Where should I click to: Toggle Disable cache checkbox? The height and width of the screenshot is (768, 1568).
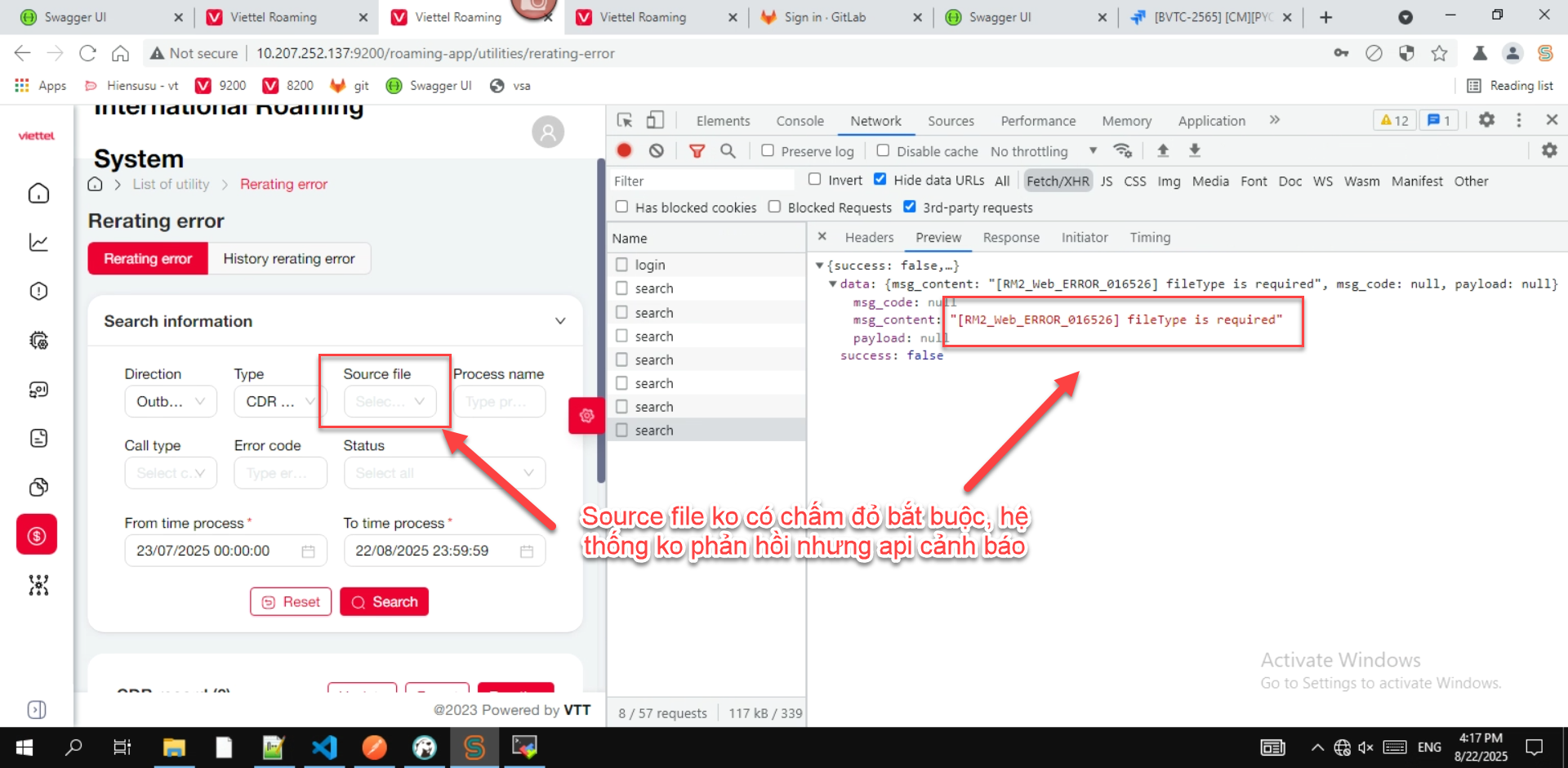coord(883,150)
